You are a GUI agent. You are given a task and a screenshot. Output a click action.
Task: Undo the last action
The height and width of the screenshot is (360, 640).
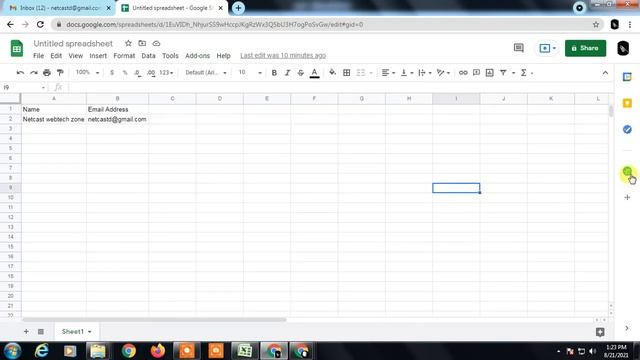[x=20, y=73]
